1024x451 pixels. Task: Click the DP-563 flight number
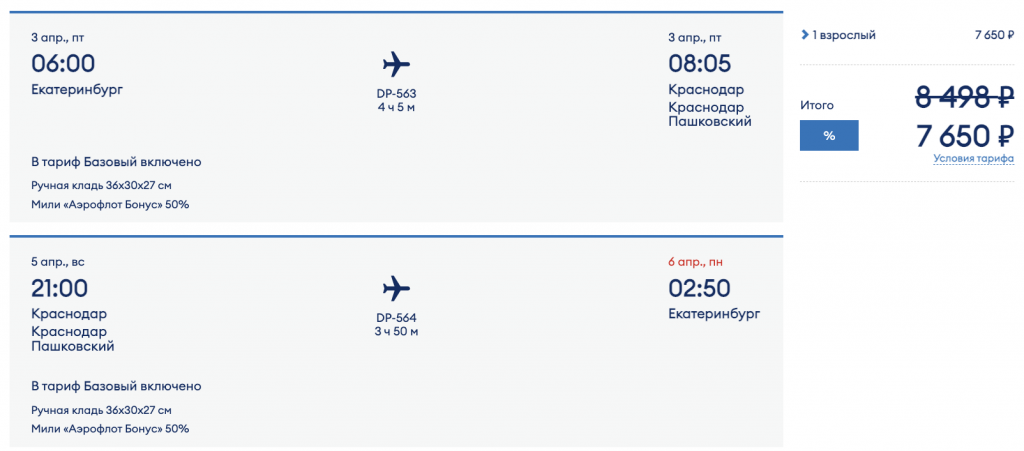point(396,94)
